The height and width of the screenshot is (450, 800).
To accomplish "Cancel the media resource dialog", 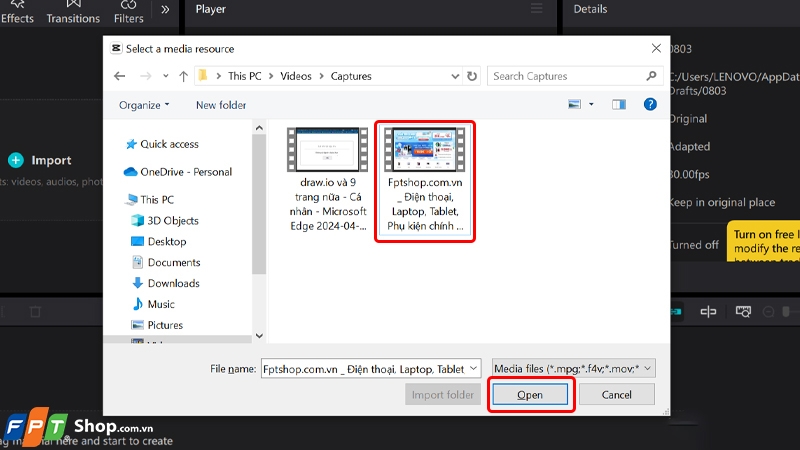I will pyautogui.click(x=616, y=395).
